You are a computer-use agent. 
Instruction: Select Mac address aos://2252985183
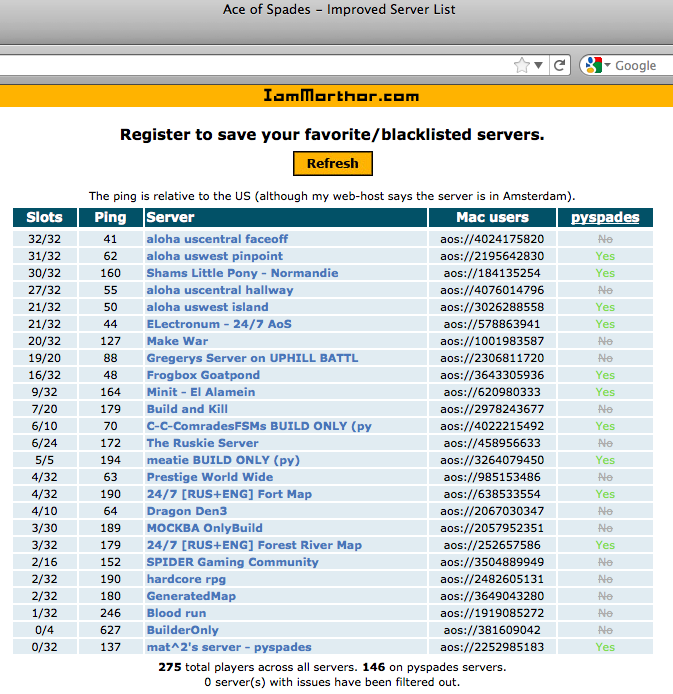[492, 647]
